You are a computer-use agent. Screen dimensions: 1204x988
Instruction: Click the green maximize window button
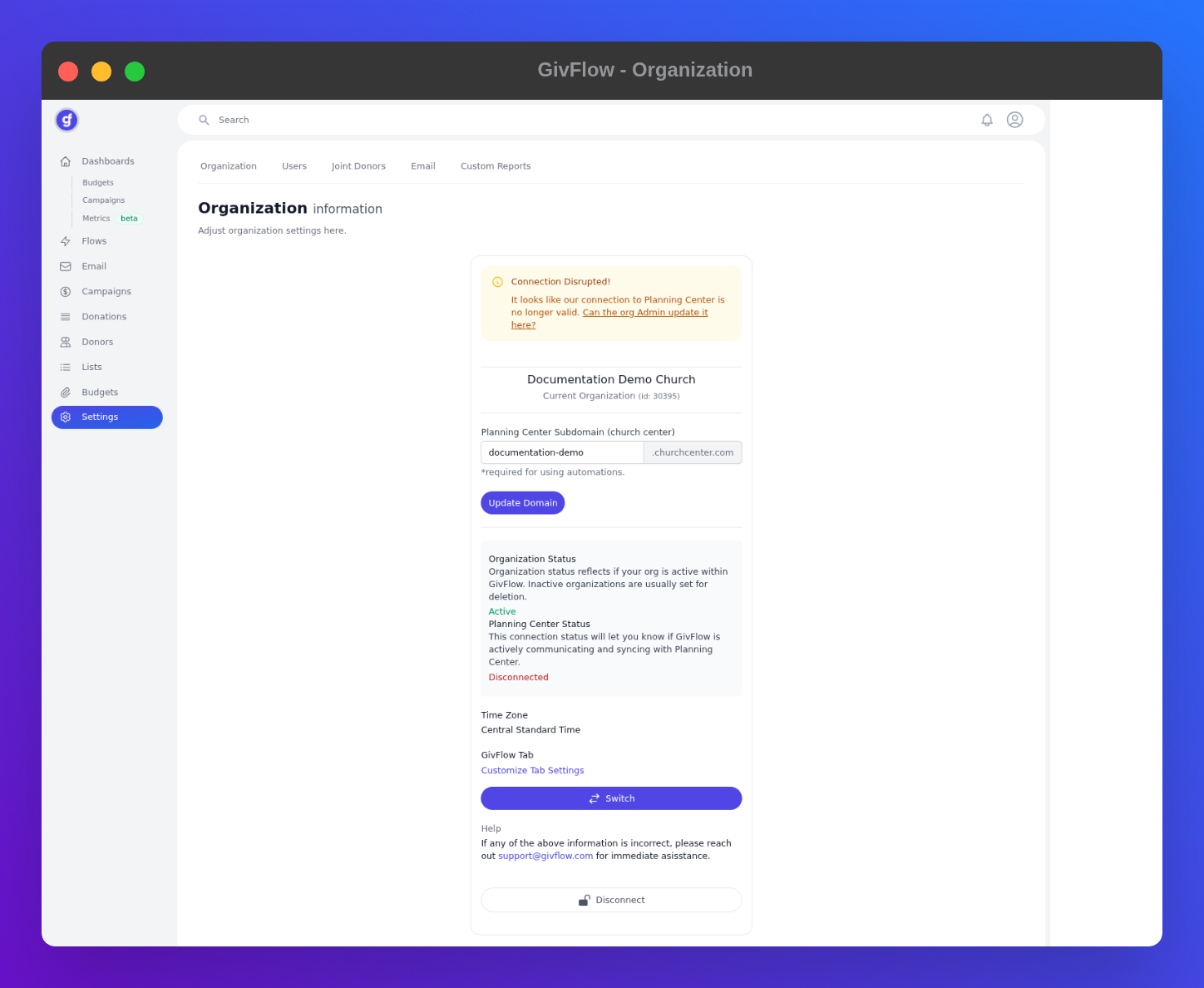[135, 72]
